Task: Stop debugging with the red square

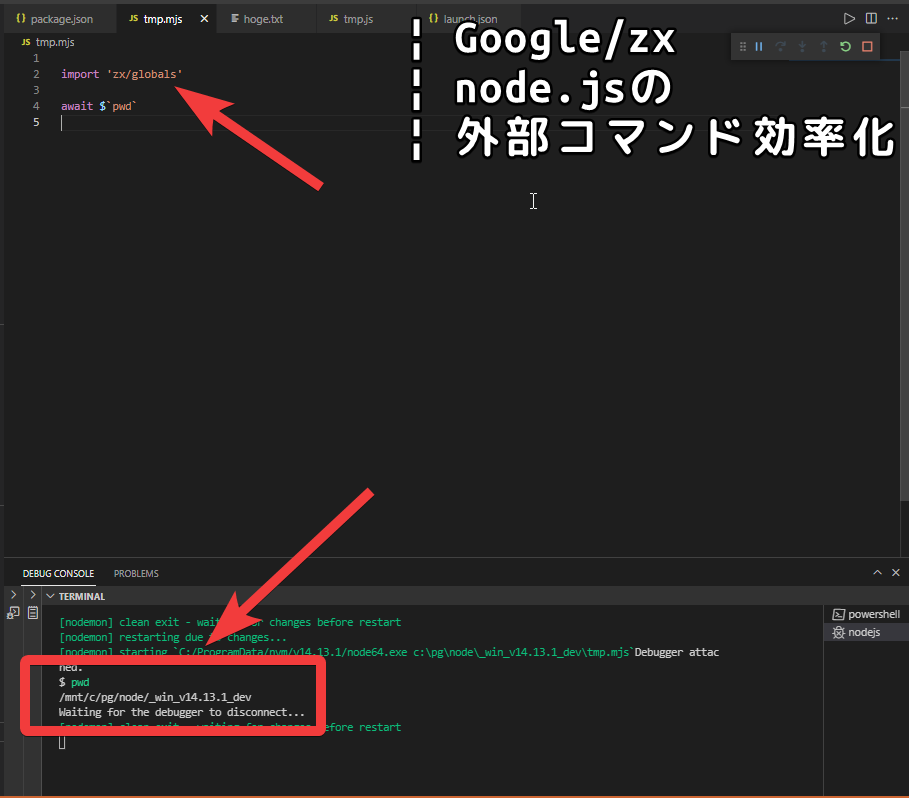Action: click(x=867, y=47)
